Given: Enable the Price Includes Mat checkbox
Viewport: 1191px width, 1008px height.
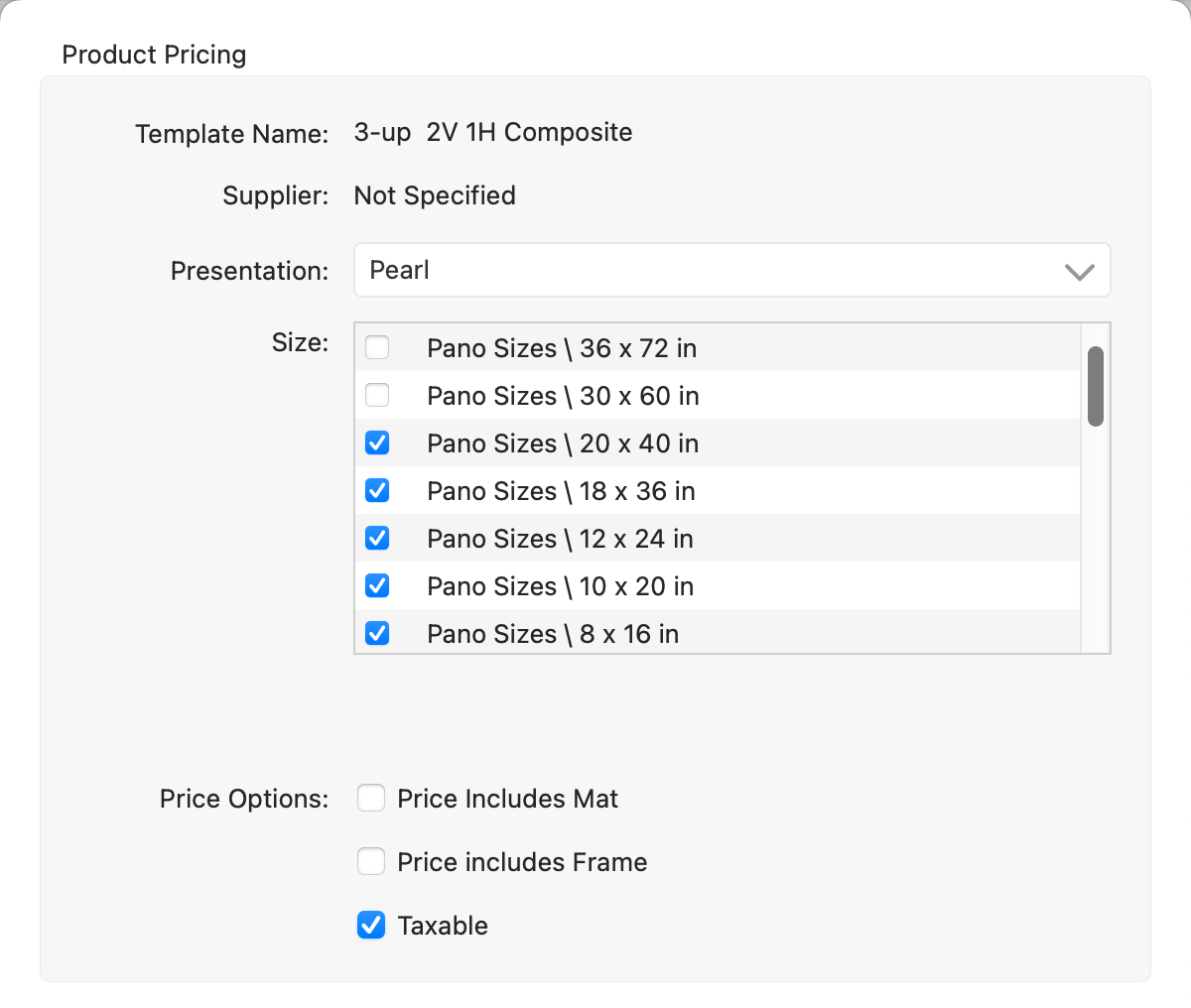Looking at the screenshot, I should click(x=371, y=799).
